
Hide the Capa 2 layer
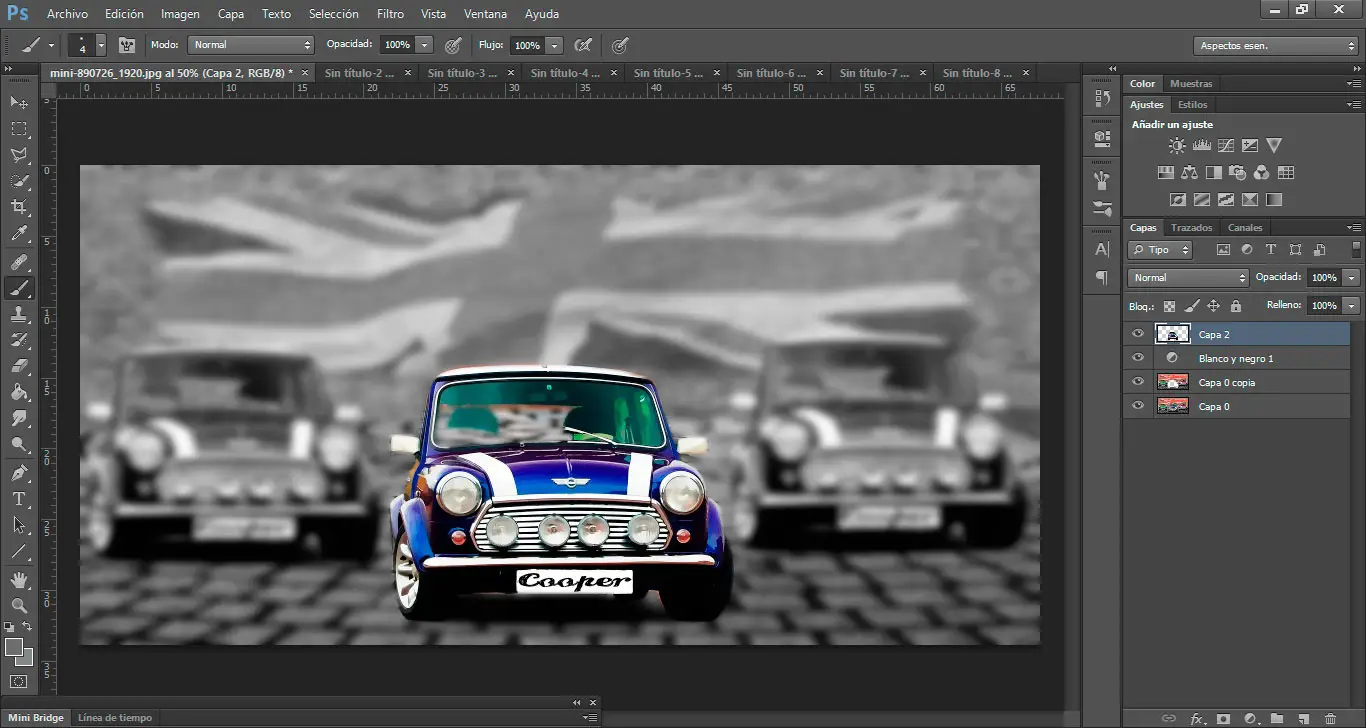tap(1138, 334)
